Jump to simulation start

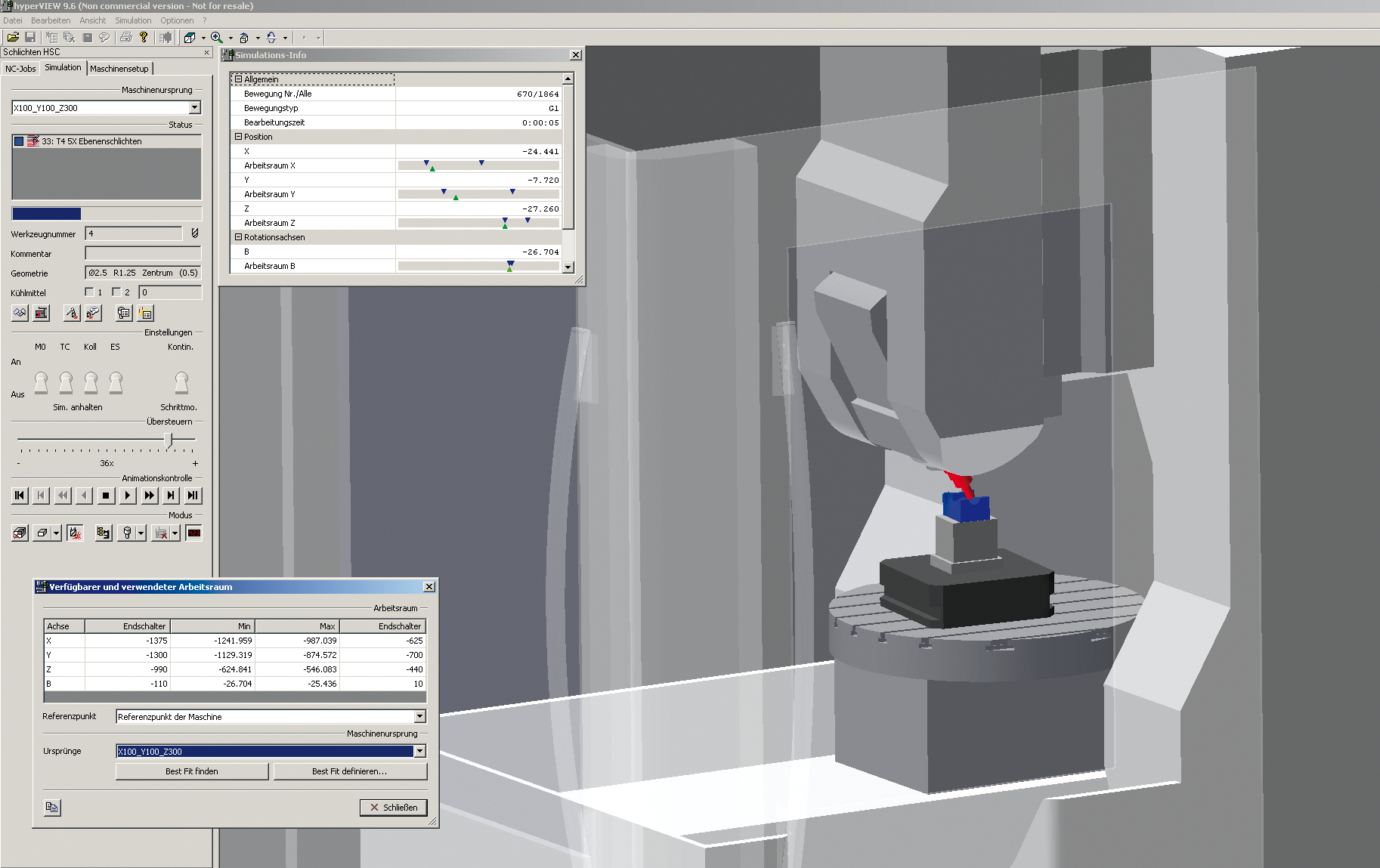pyautogui.click(x=20, y=496)
